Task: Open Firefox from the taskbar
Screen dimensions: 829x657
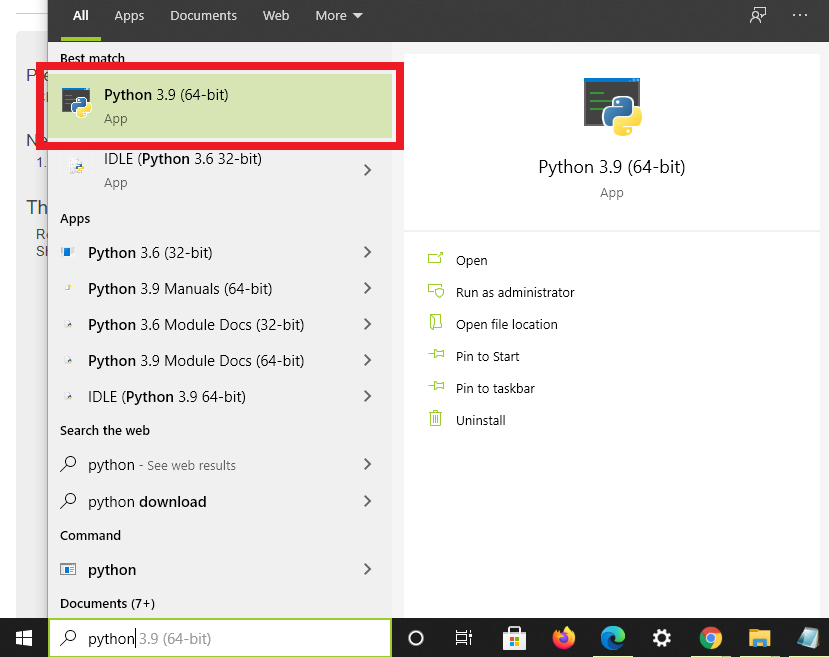Action: [x=564, y=638]
